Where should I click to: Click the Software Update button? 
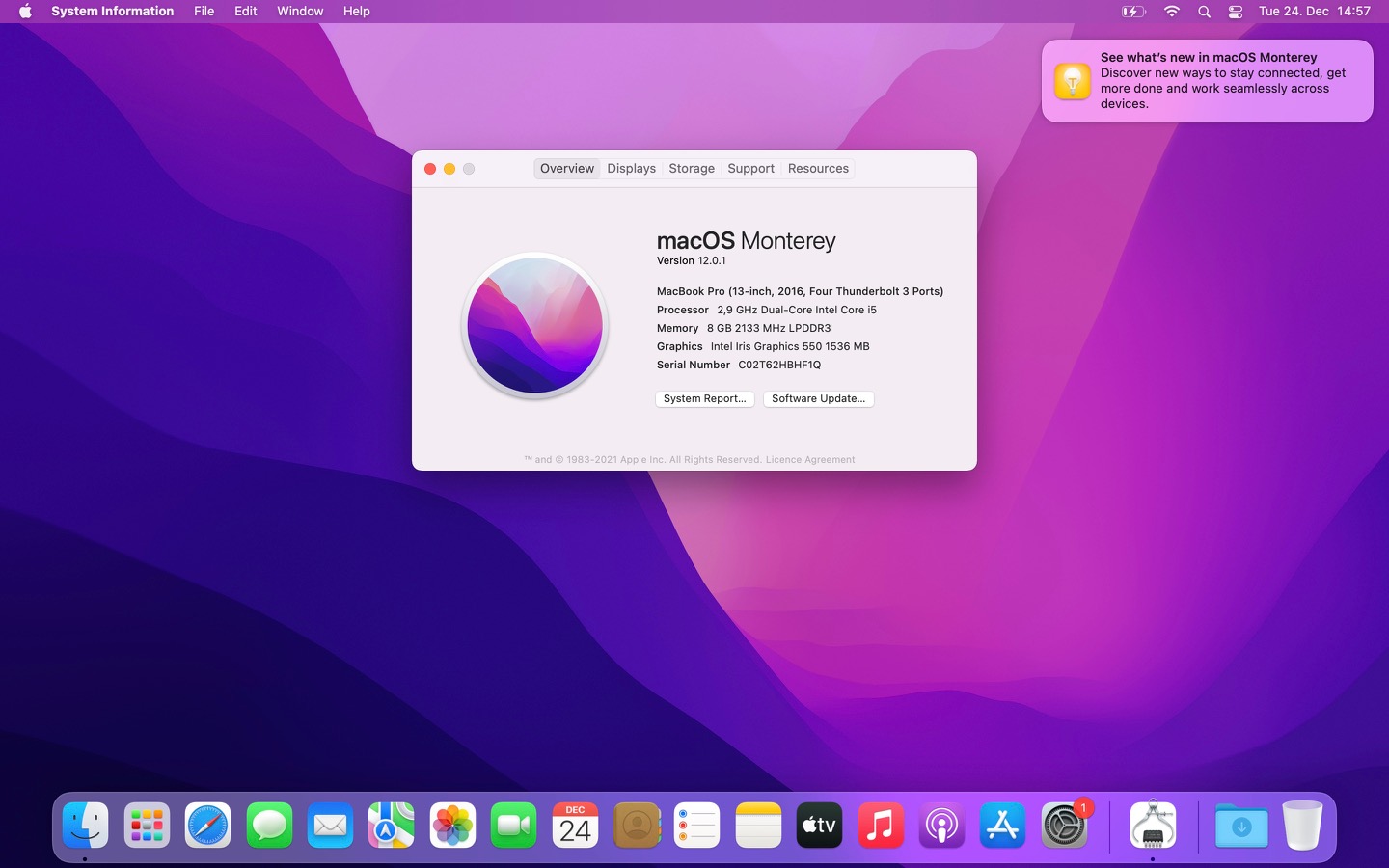click(819, 398)
